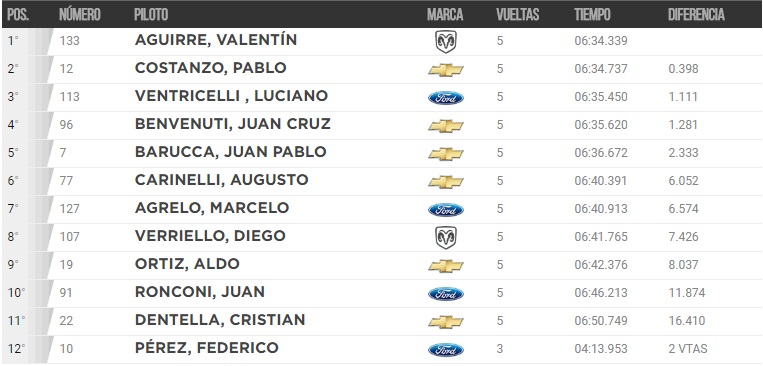Open driver CARINELLI, AUGUSTO
This screenshot has height=366, width=763.
221,181
